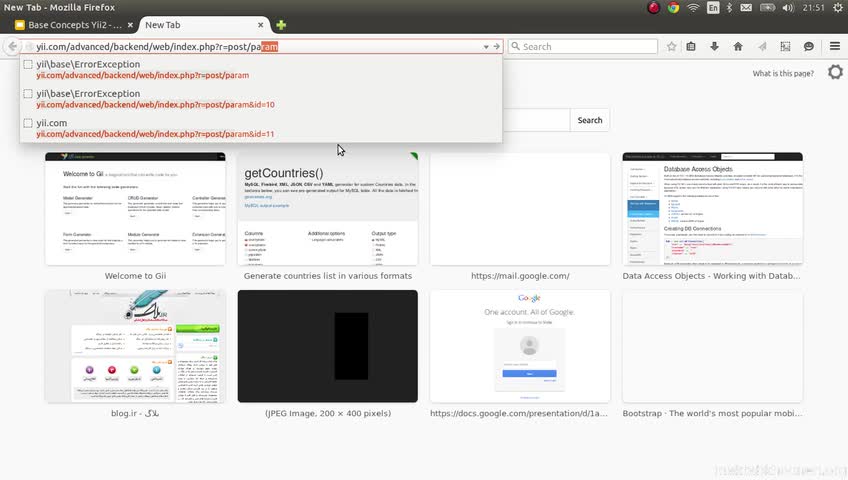Open the URL history dropdown arrow
The width and height of the screenshot is (848, 480).
pyautogui.click(x=486, y=47)
